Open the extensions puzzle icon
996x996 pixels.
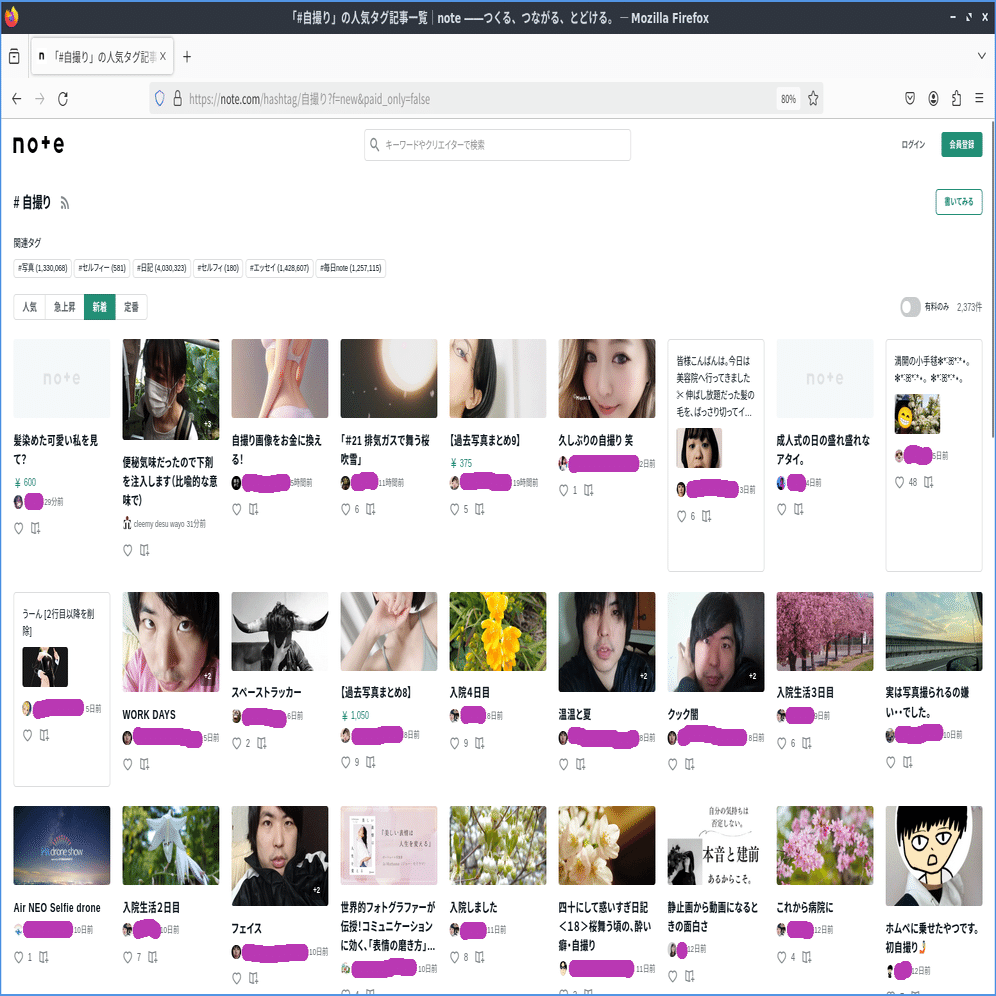tap(956, 98)
